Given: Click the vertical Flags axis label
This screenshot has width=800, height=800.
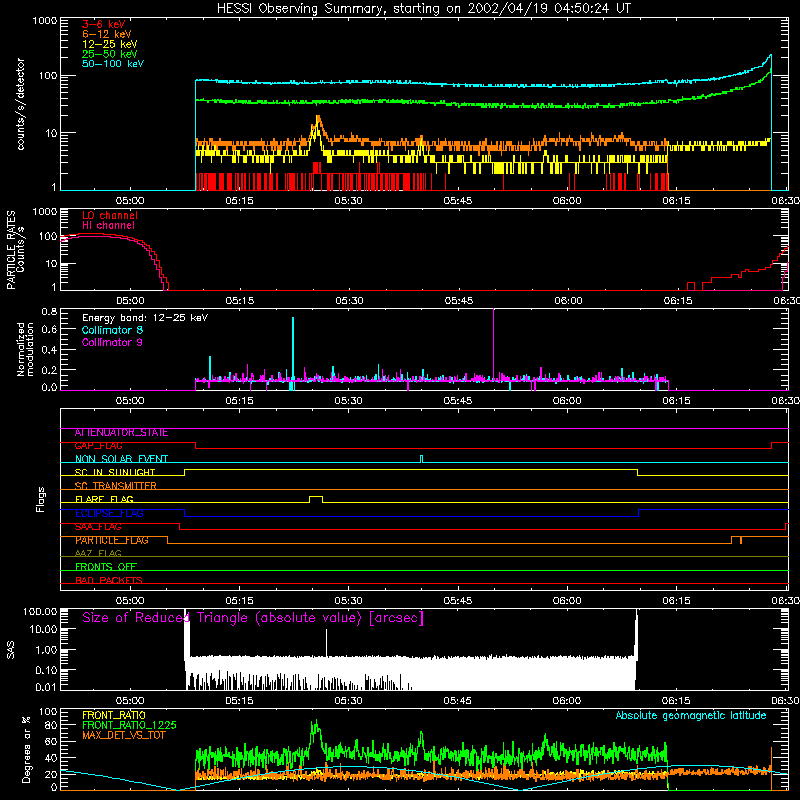Looking at the screenshot, I should point(41,499).
